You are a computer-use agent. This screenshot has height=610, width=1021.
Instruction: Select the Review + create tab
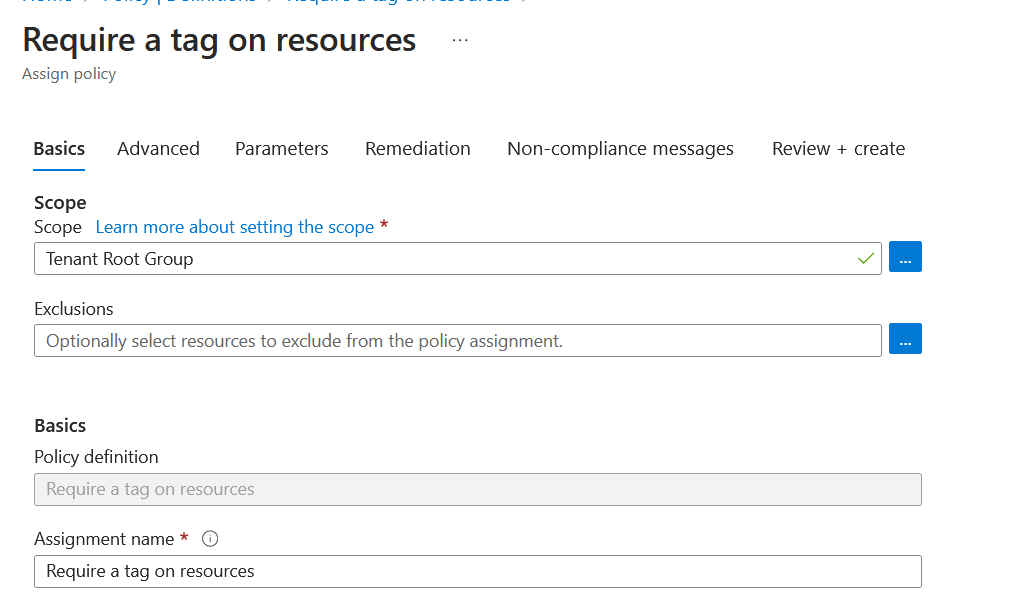pos(837,148)
